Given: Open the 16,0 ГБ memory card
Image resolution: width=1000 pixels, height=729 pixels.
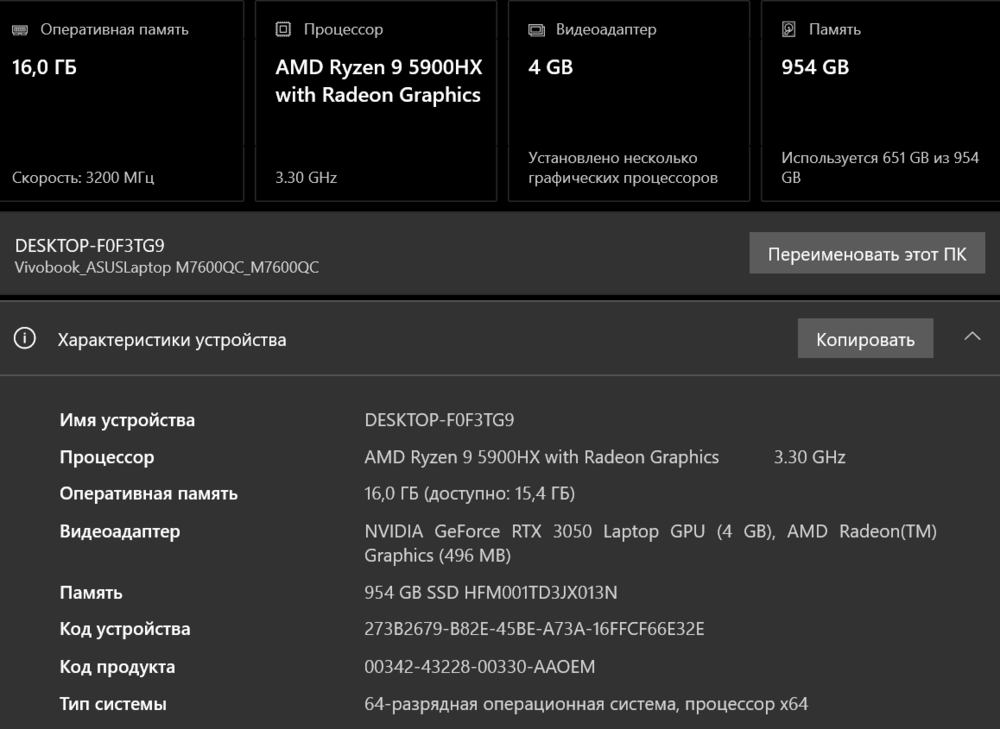Looking at the screenshot, I should 121,100.
